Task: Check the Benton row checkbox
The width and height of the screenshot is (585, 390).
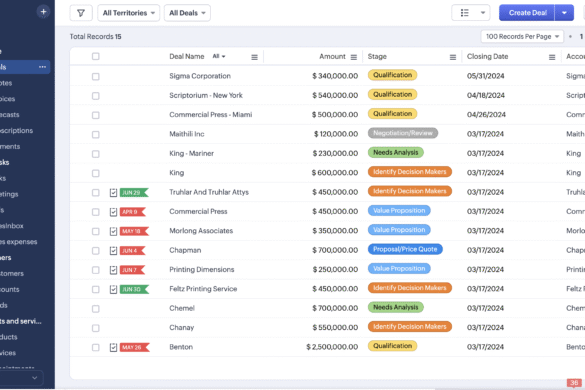Action: tap(96, 347)
